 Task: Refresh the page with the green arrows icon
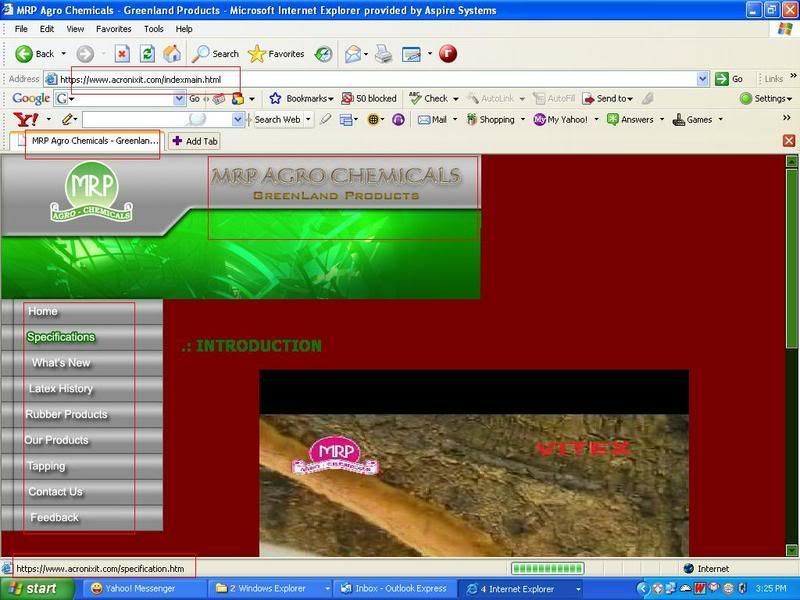[147, 54]
